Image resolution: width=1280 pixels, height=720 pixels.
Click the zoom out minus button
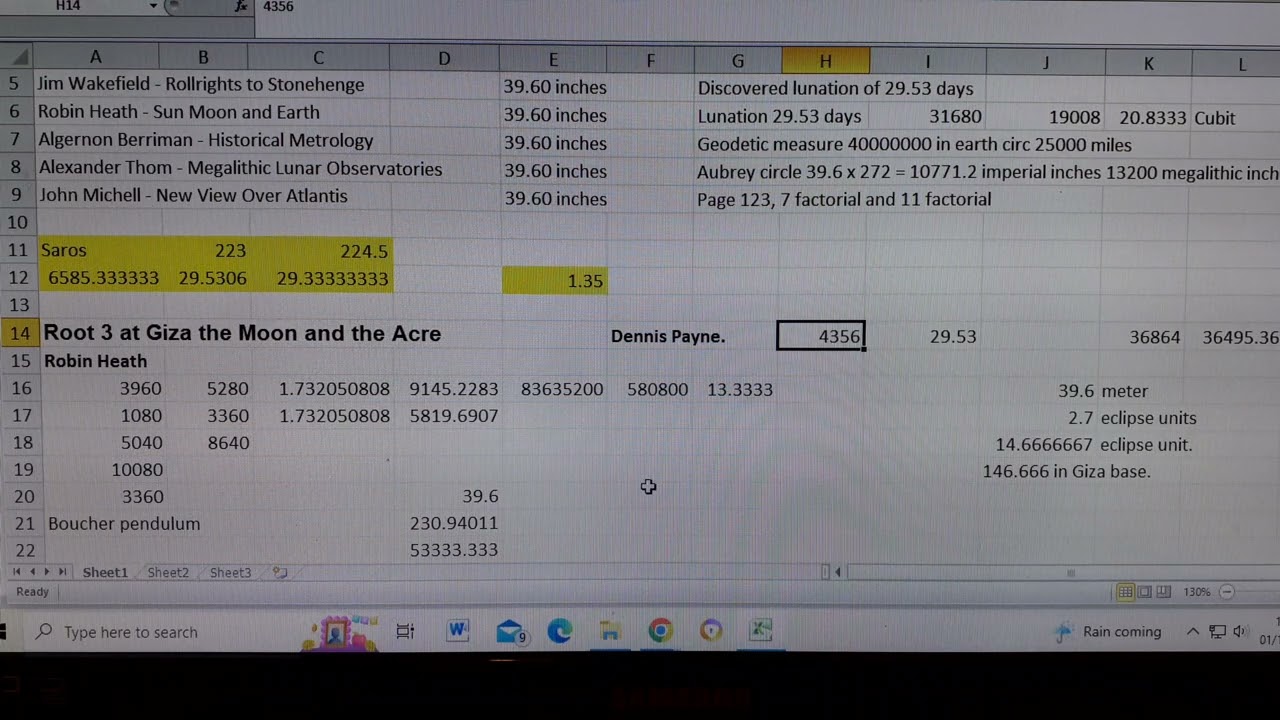[x=1228, y=592]
